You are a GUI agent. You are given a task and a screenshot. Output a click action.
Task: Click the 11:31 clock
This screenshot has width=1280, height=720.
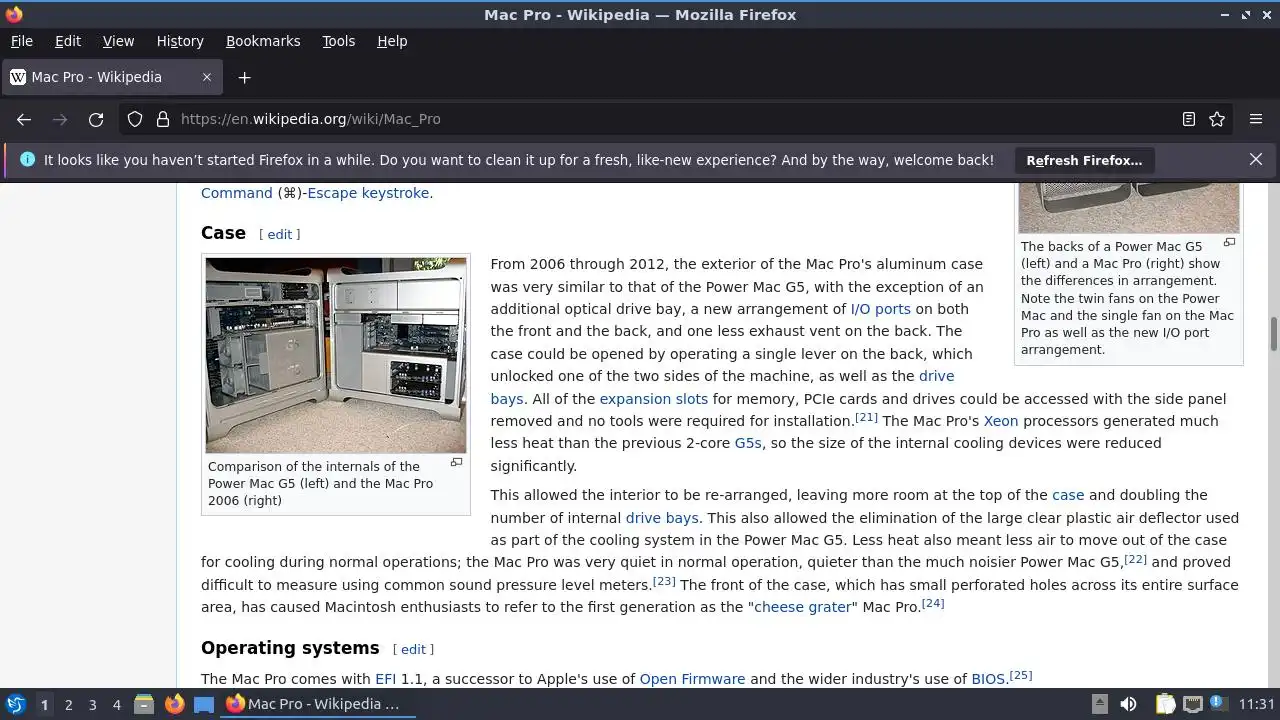1257,704
